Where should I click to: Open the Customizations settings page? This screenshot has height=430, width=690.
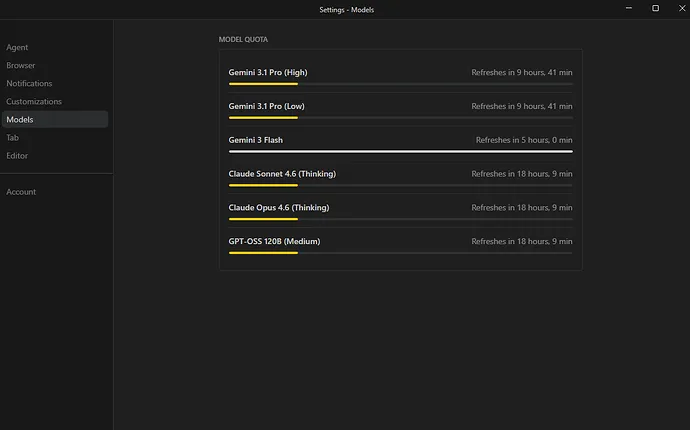coord(34,101)
